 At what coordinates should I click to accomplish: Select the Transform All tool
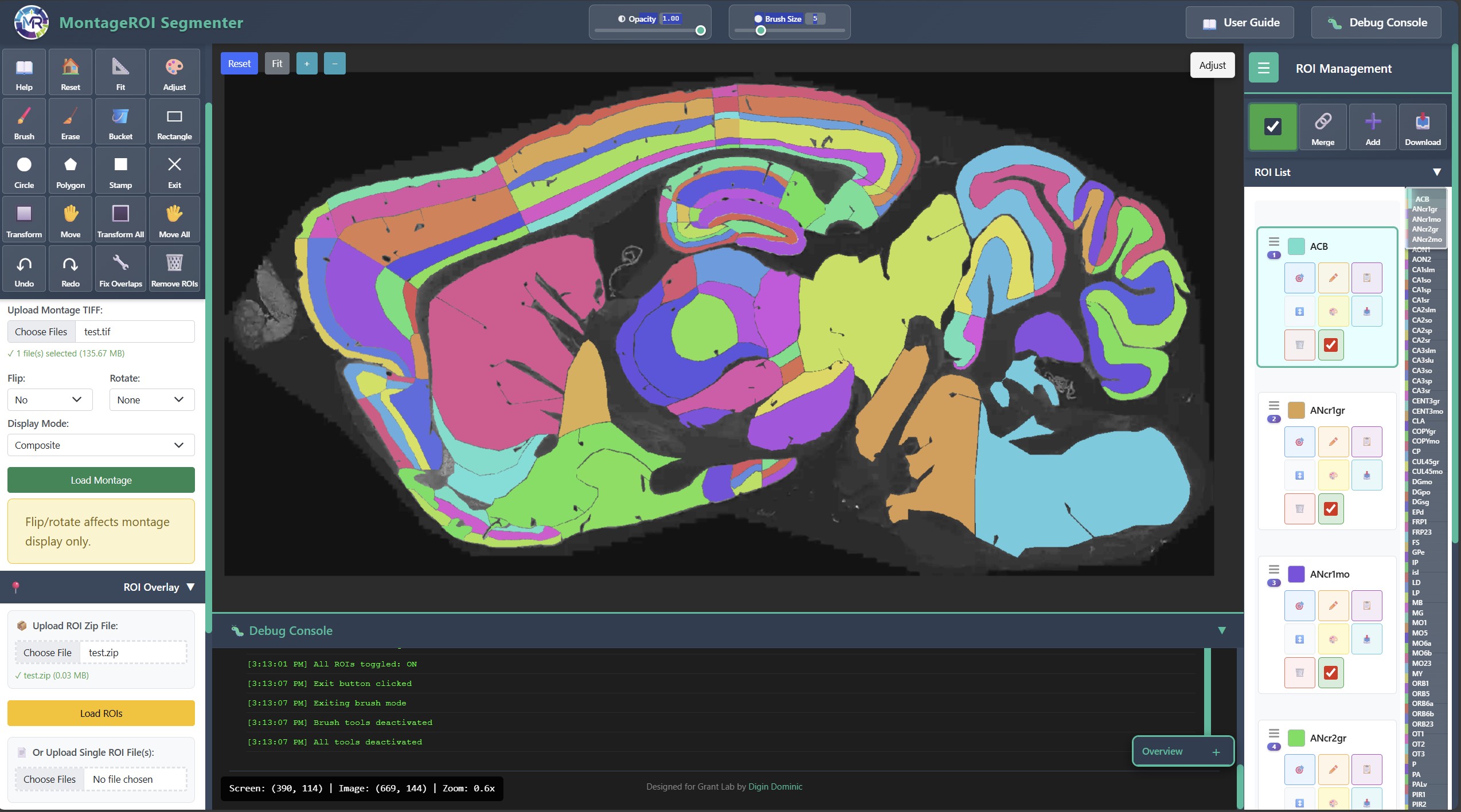120,219
